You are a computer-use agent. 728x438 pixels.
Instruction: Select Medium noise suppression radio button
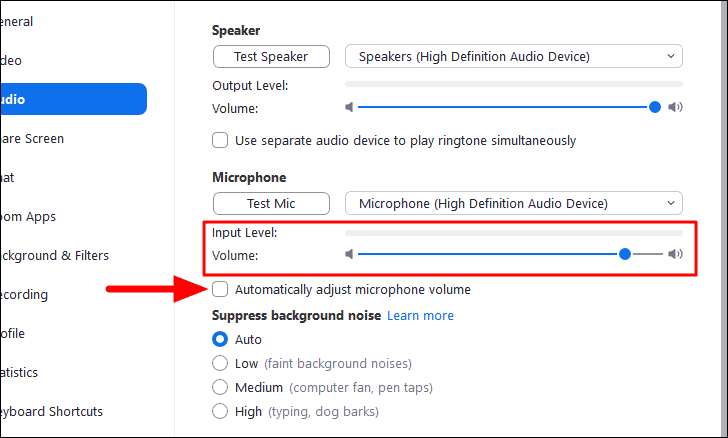pyautogui.click(x=220, y=387)
